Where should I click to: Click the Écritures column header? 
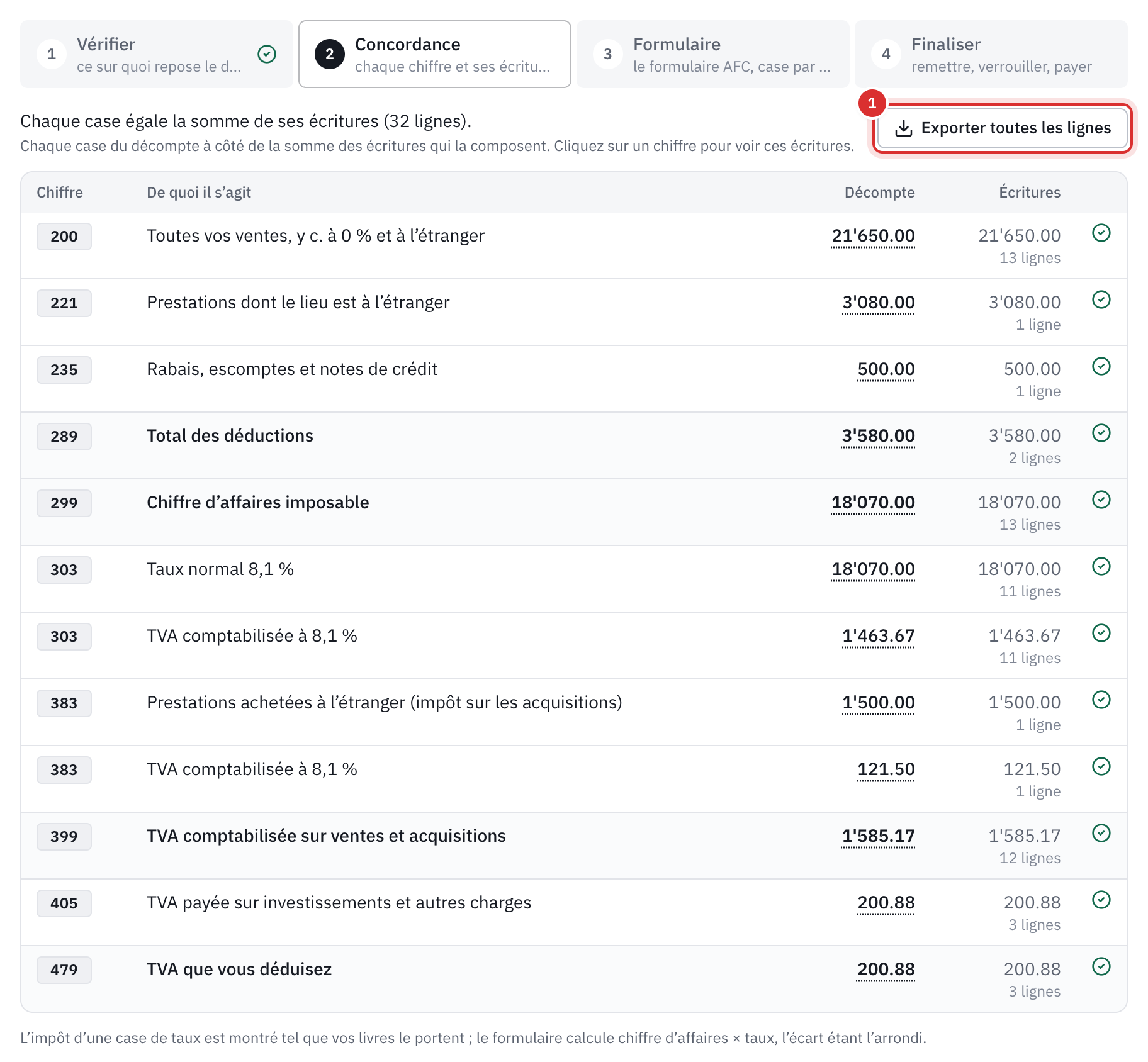(1030, 193)
